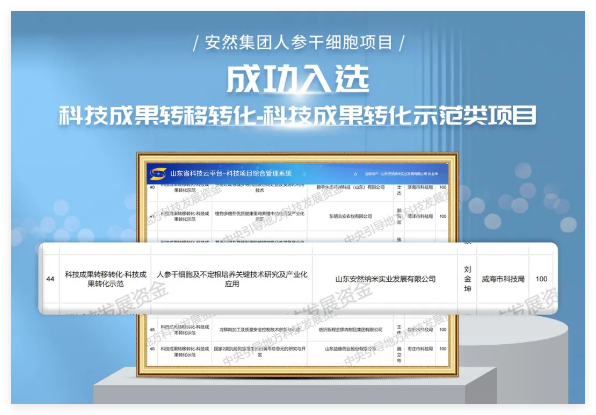Click the small user icon in blue header
Viewport: 596px width, 415px height.
(355, 174)
